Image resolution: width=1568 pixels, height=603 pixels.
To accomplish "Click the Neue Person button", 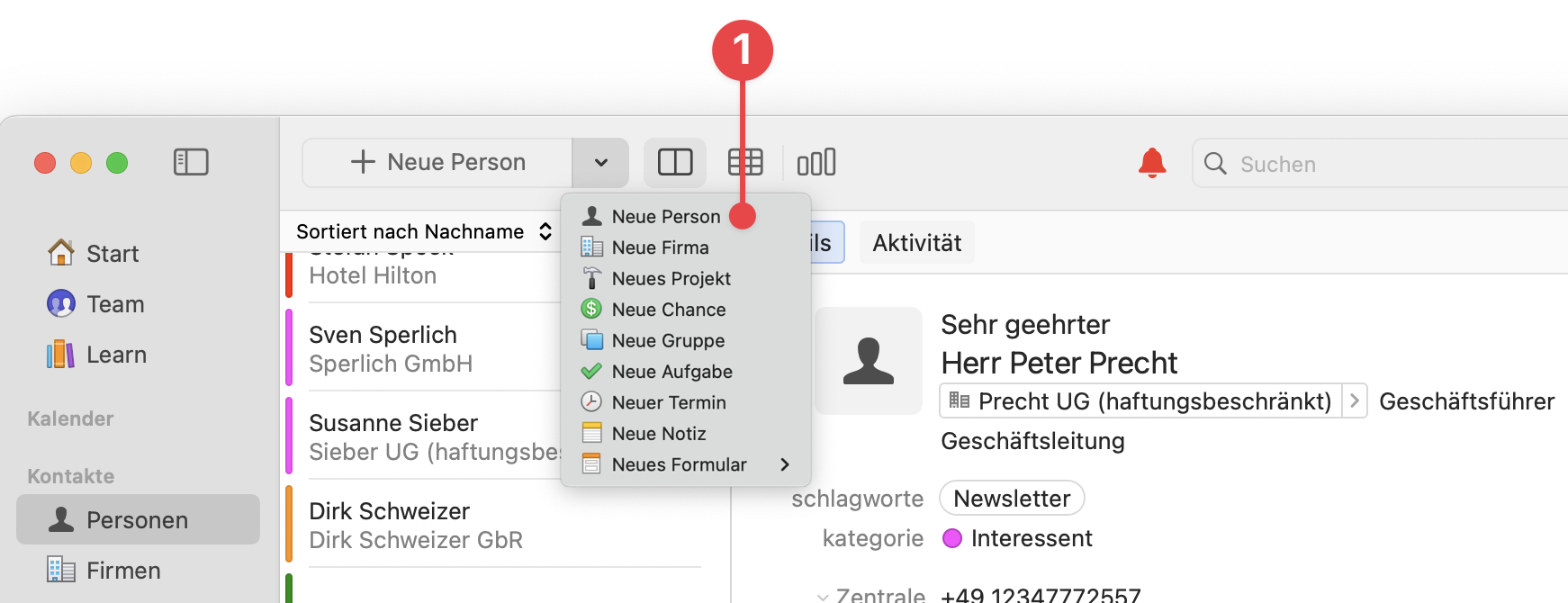I will click(x=437, y=162).
